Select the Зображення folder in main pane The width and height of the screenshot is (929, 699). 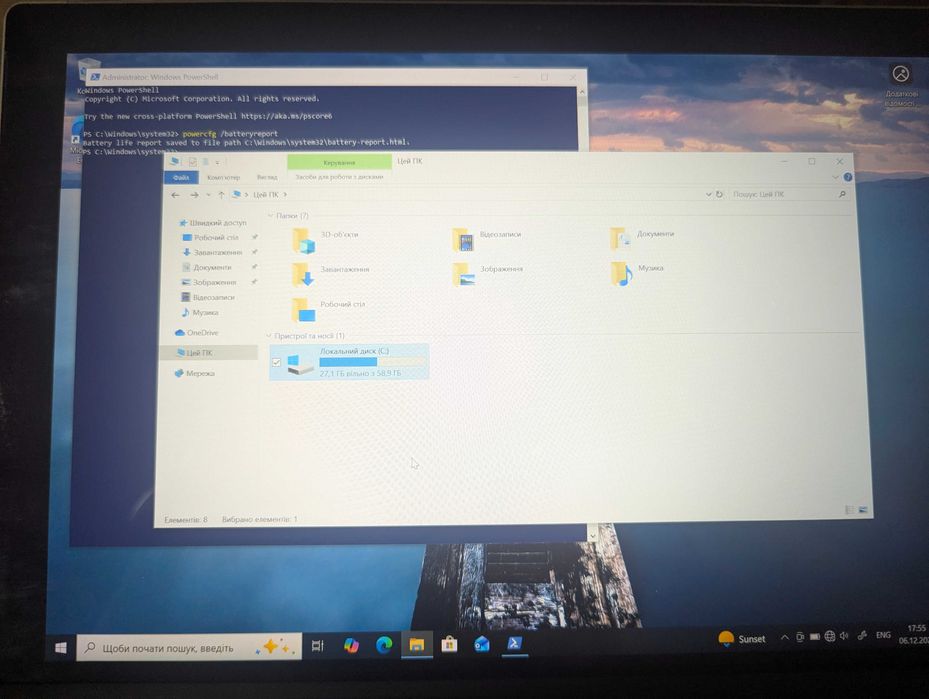pos(487,274)
